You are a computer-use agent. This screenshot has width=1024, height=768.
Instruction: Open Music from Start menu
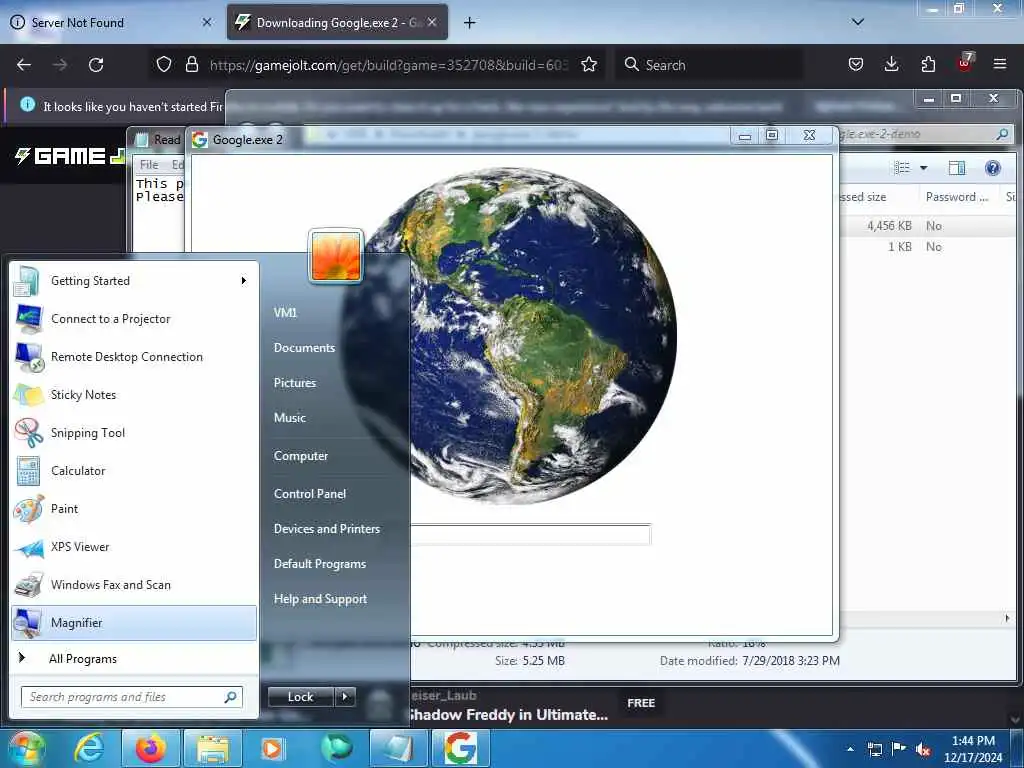point(290,418)
